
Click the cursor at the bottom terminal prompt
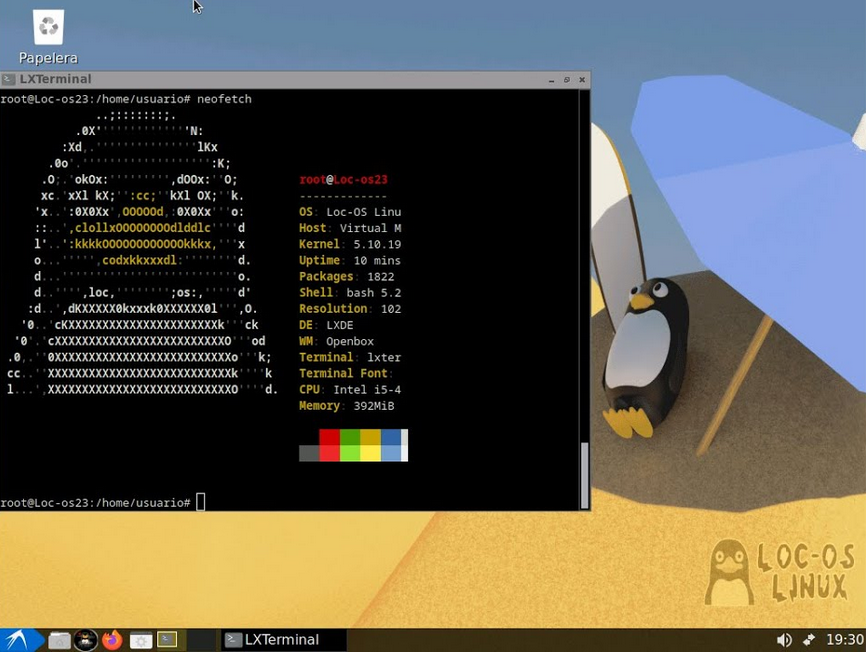coord(200,502)
